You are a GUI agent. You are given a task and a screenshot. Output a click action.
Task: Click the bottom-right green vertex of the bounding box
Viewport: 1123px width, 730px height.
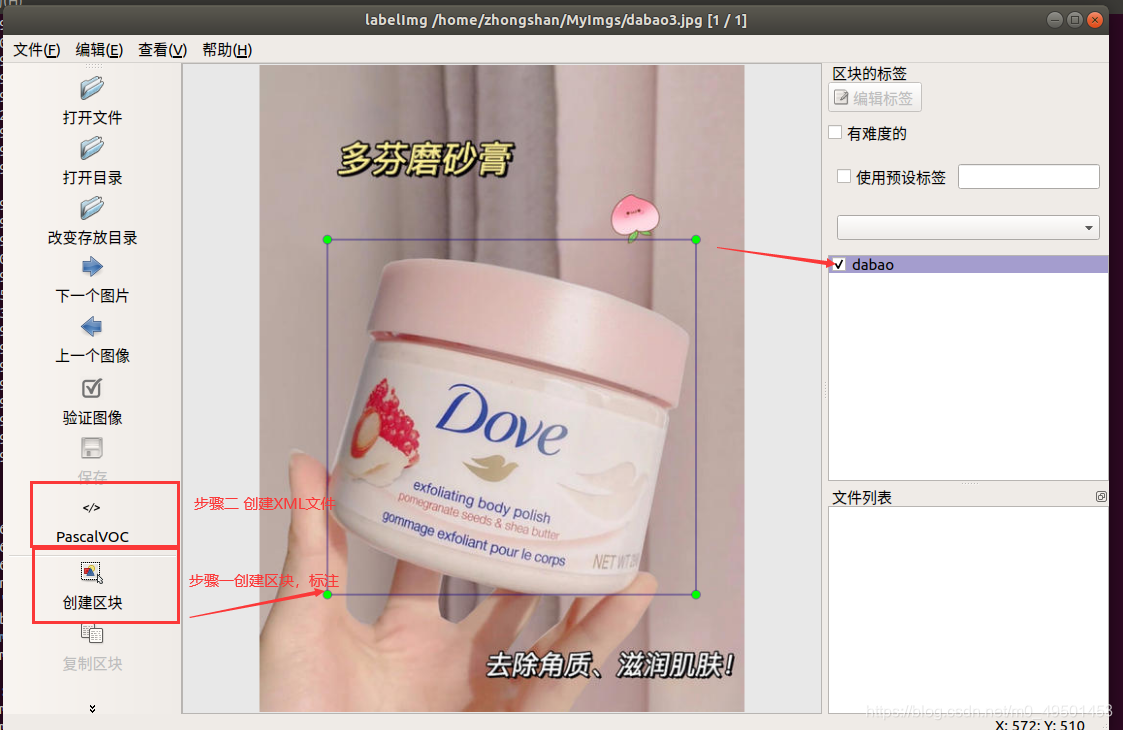point(696,595)
